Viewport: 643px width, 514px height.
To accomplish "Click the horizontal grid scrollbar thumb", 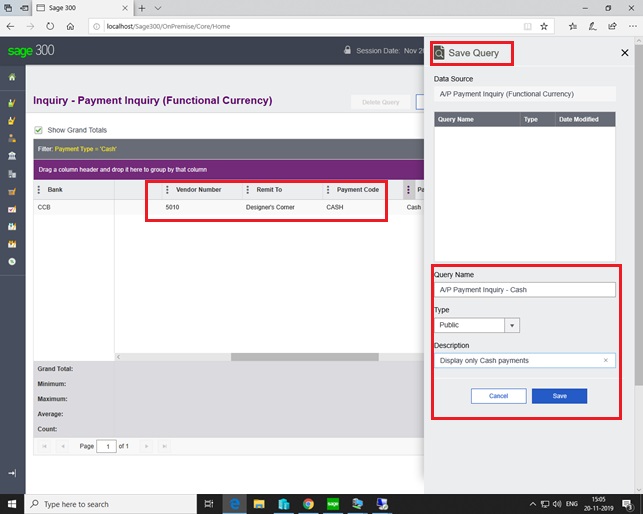I will tap(305, 357).
